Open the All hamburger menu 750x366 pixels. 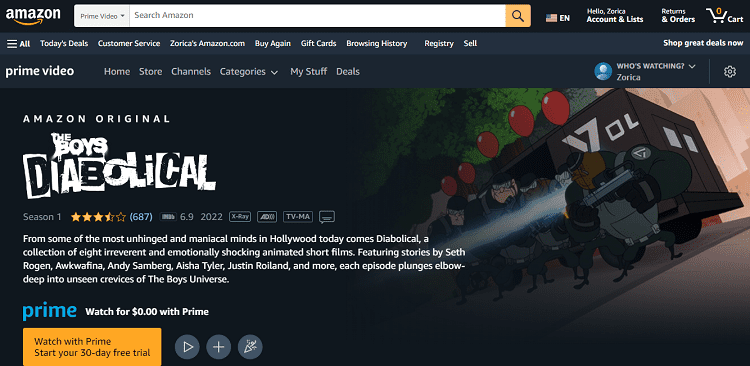pyautogui.click(x=19, y=44)
